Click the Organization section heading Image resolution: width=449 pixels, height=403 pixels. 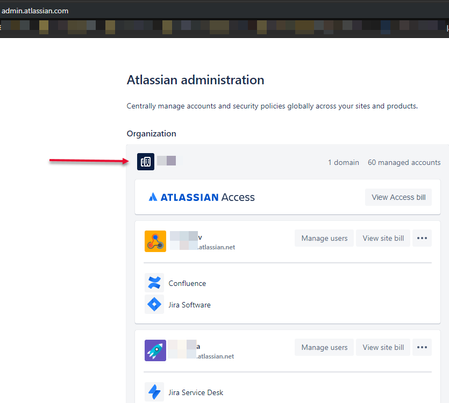pos(151,134)
